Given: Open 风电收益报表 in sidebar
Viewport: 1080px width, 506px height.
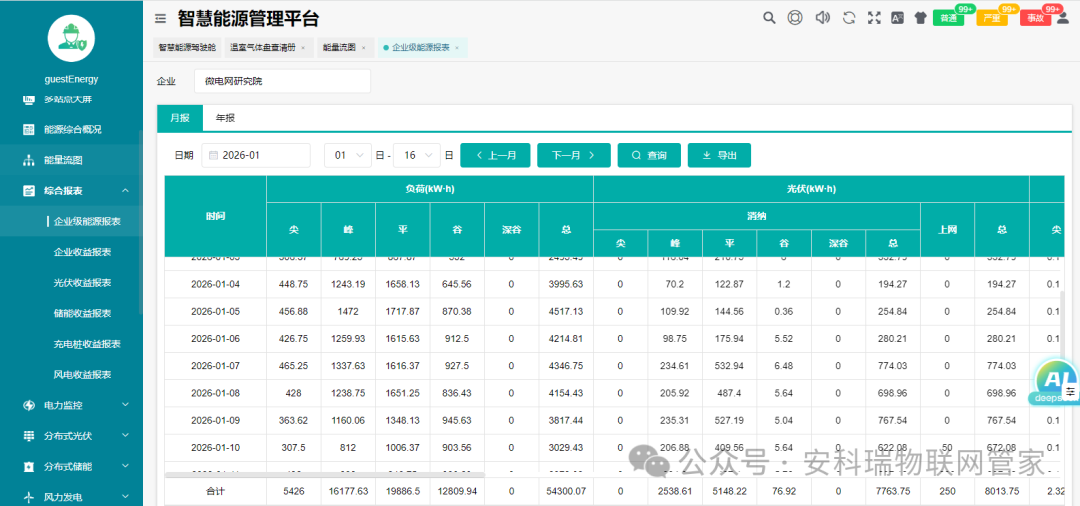Looking at the screenshot, I should pyautogui.click(x=83, y=375).
